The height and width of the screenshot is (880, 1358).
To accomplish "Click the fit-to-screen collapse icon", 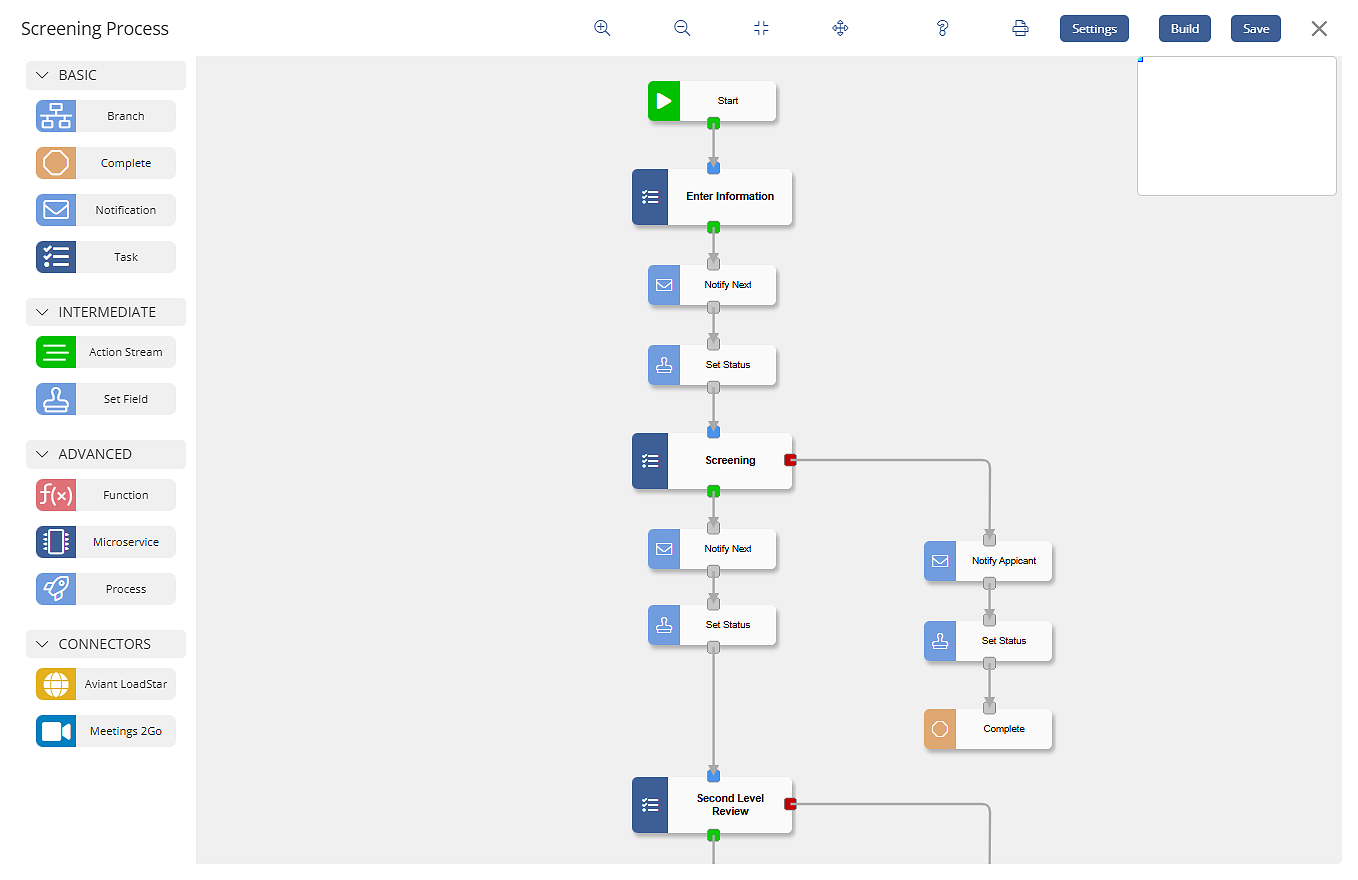I will click(761, 28).
